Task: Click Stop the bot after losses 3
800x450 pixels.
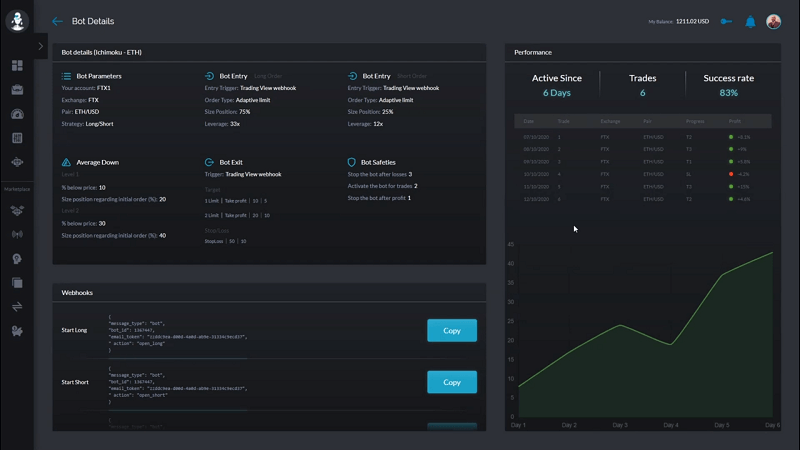Action: pos(380,174)
